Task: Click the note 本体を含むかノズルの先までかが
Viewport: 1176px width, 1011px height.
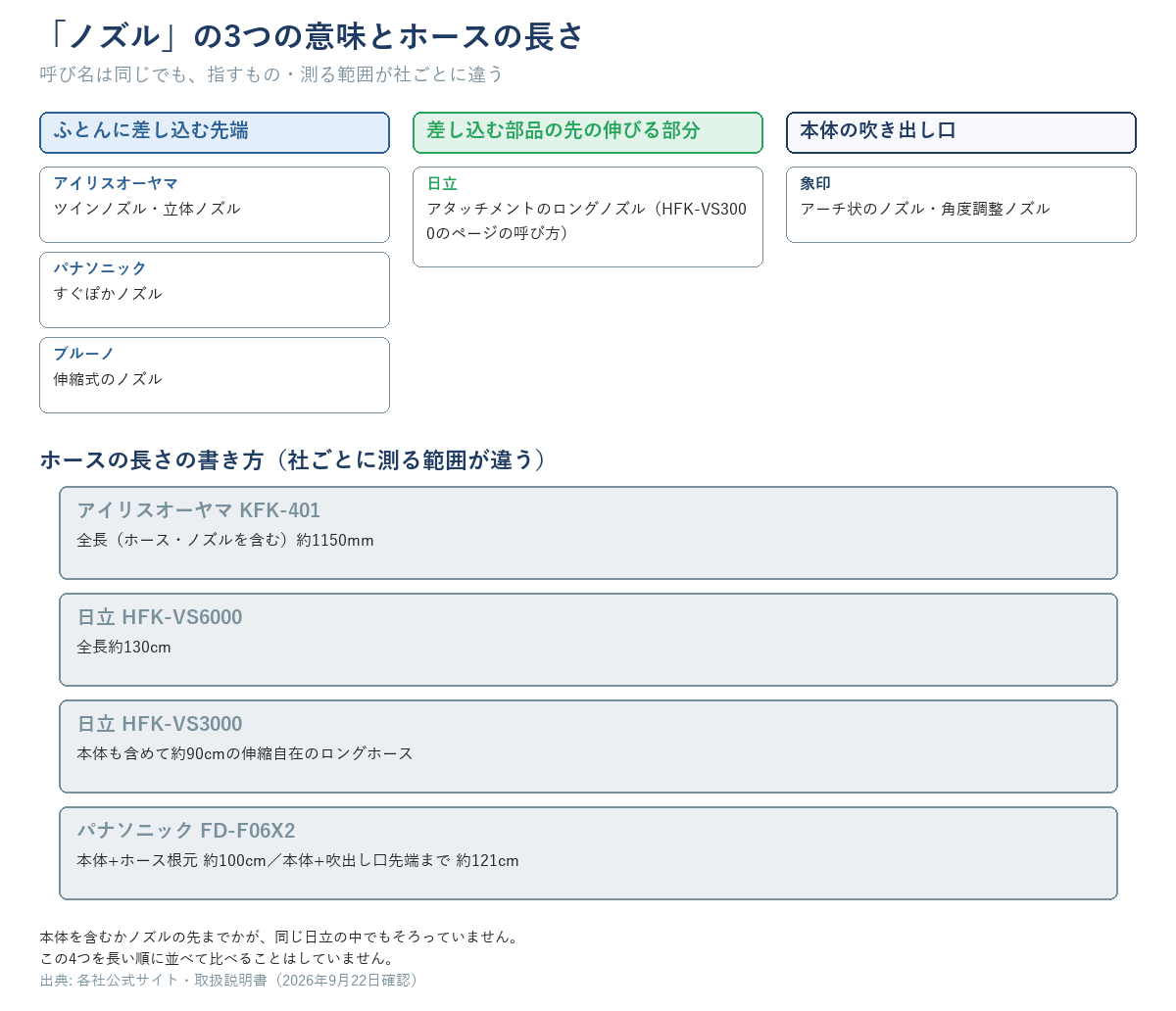Action: [x=279, y=937]
